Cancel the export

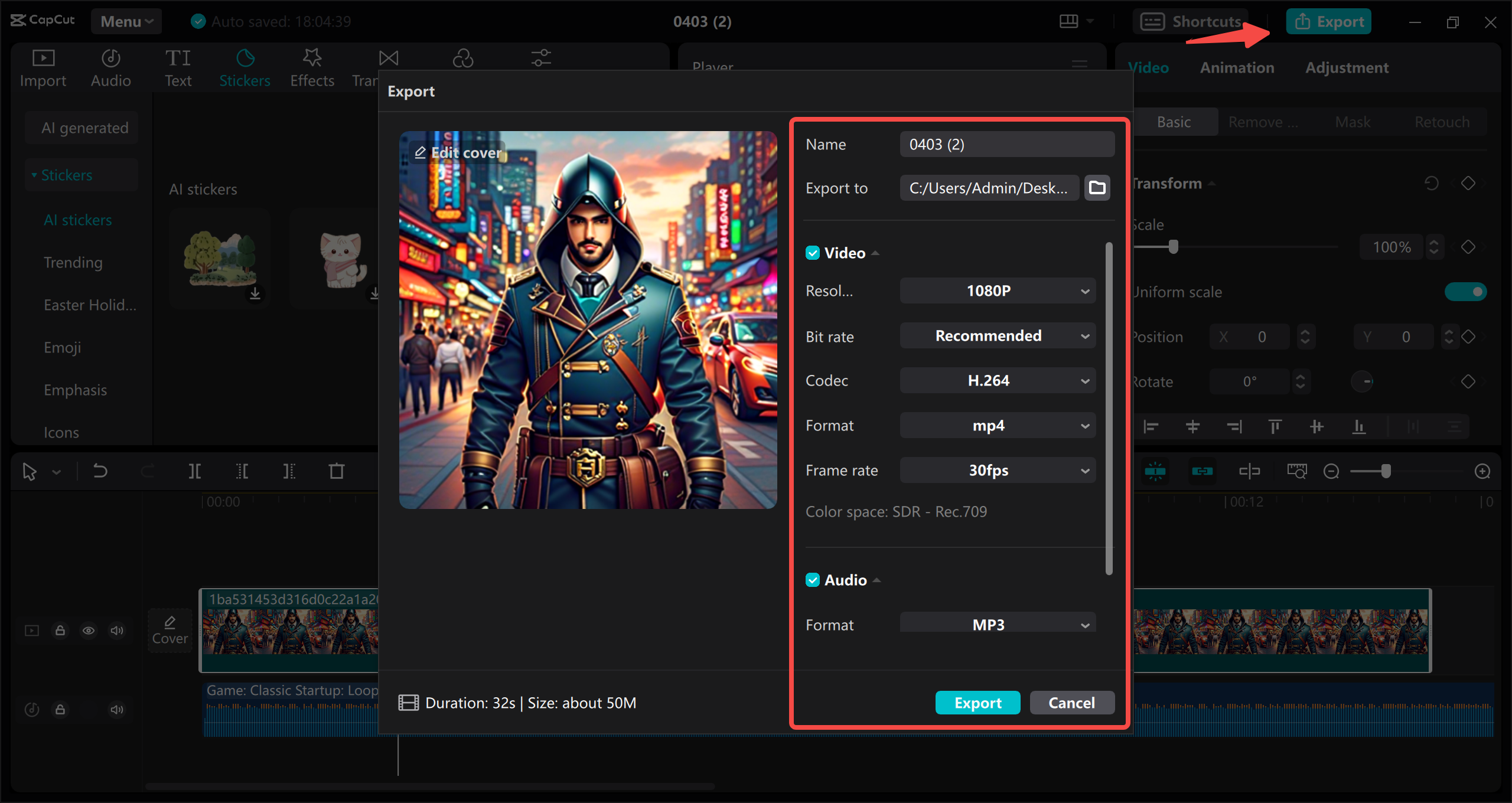point(1071,702)
